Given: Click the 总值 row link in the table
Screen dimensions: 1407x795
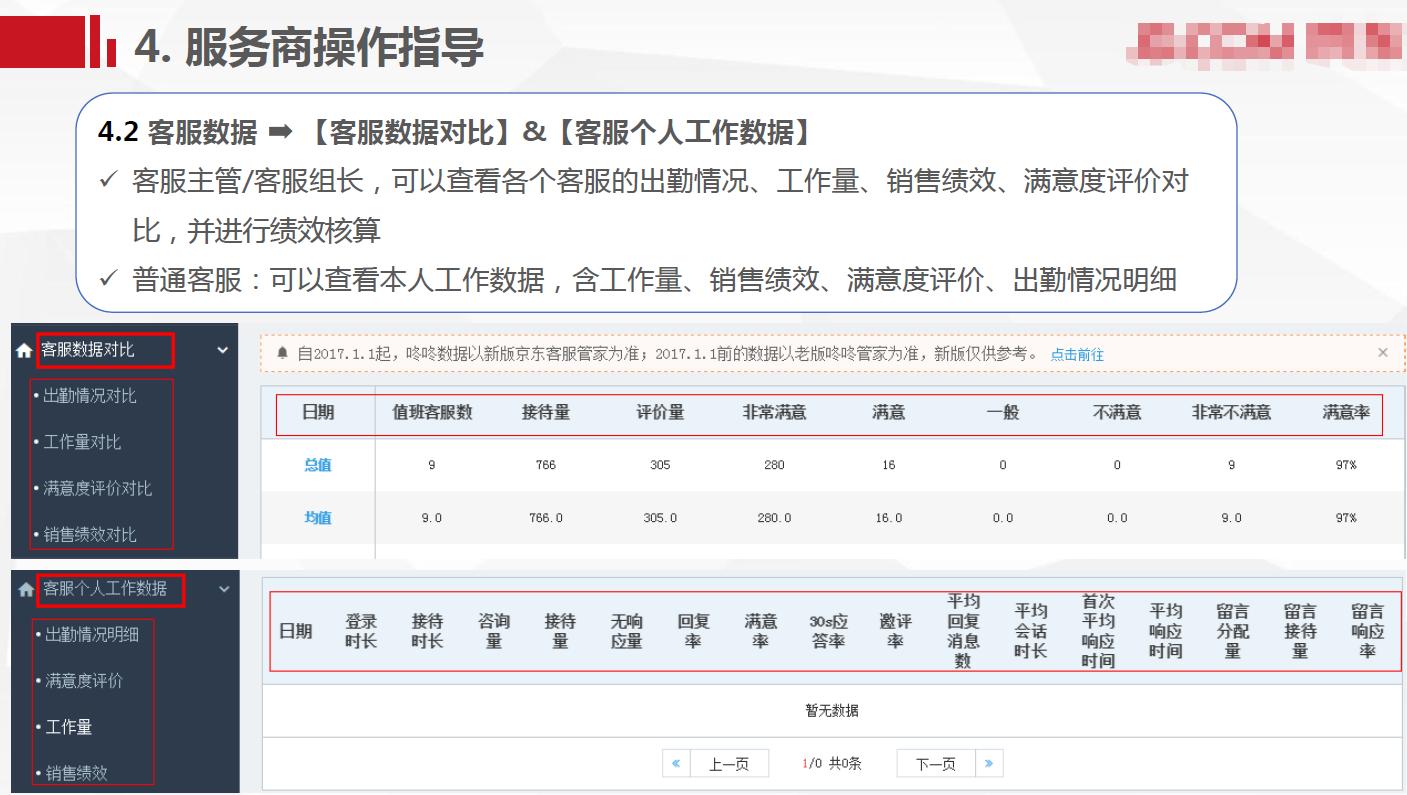Looking at the screenshot, I should [317, 465].
